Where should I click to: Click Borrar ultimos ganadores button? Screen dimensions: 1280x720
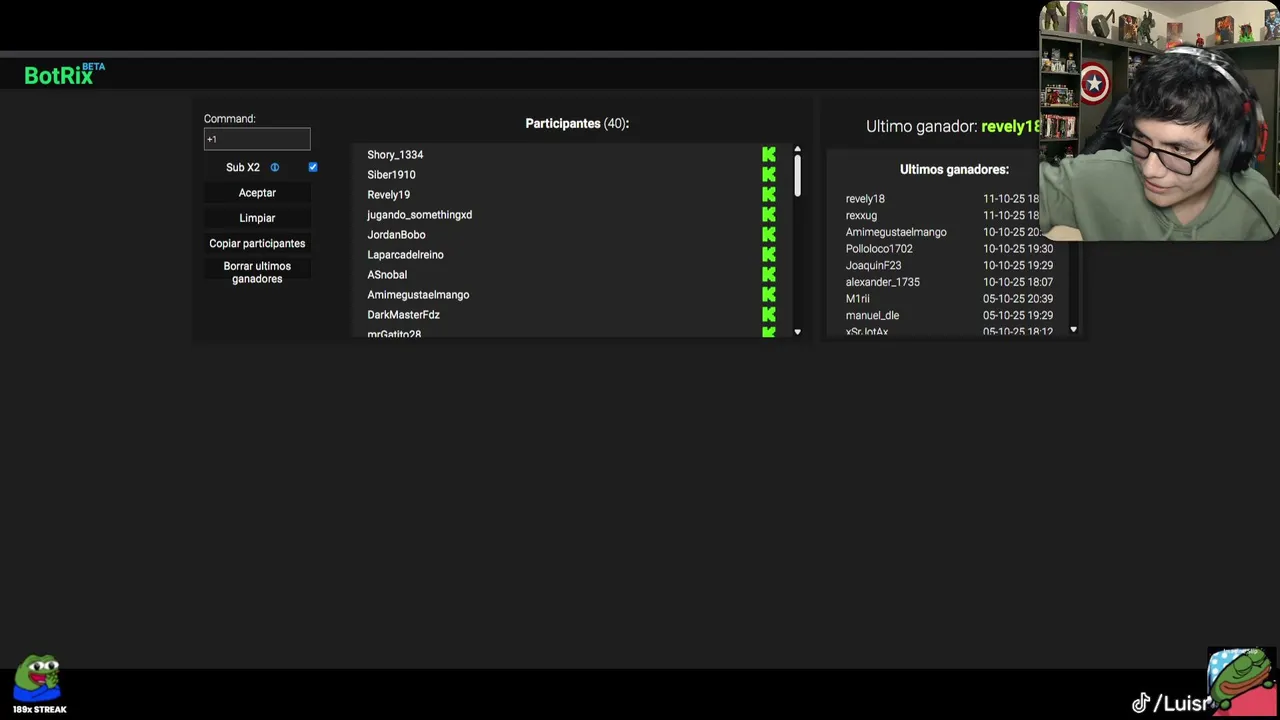[257, 272]
